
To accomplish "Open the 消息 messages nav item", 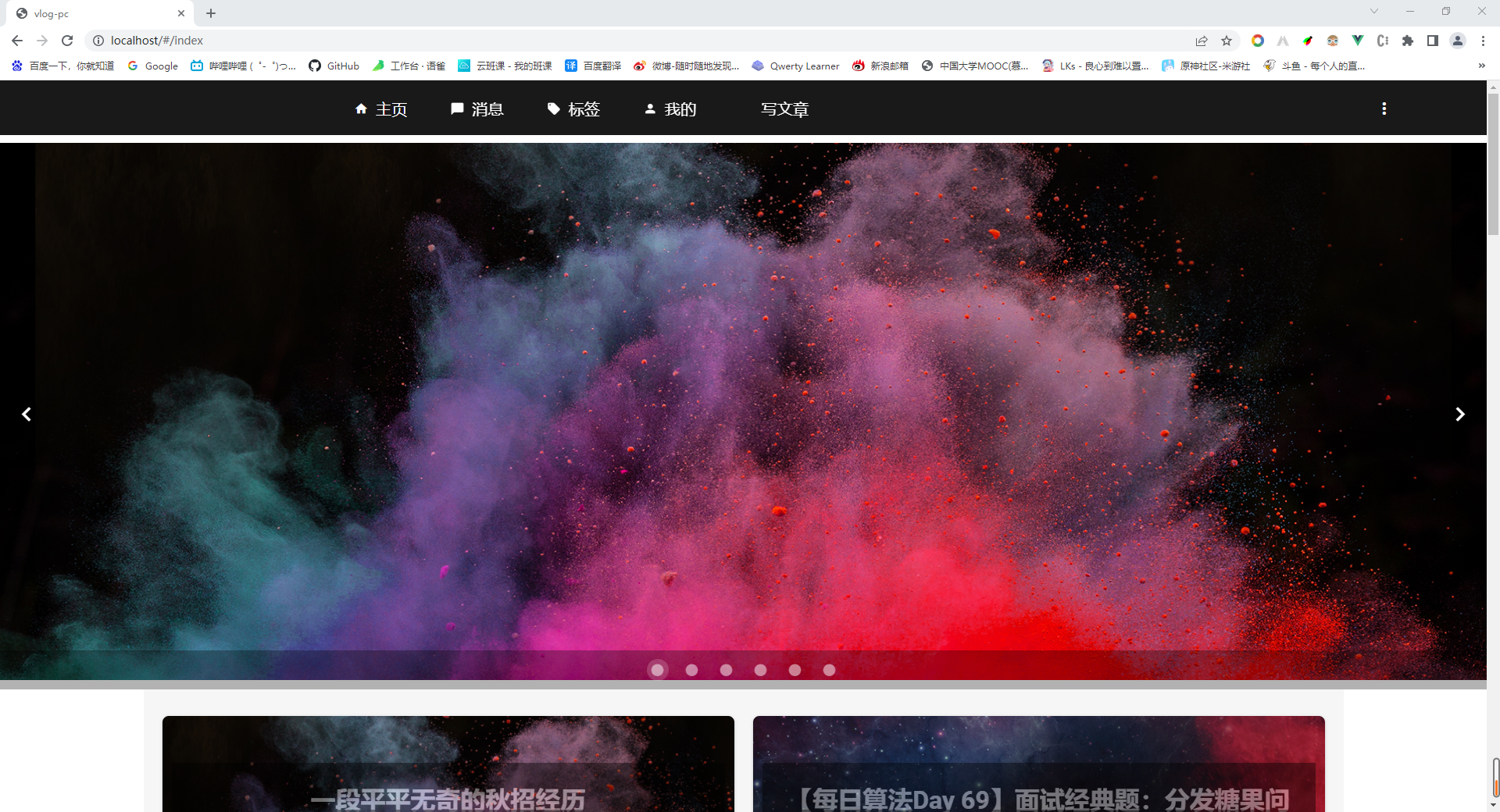I will pos(477,109).
